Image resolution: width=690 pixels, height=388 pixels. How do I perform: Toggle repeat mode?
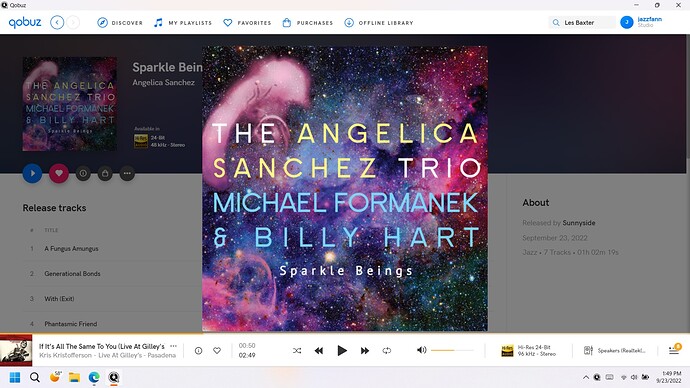coord(387,351)
